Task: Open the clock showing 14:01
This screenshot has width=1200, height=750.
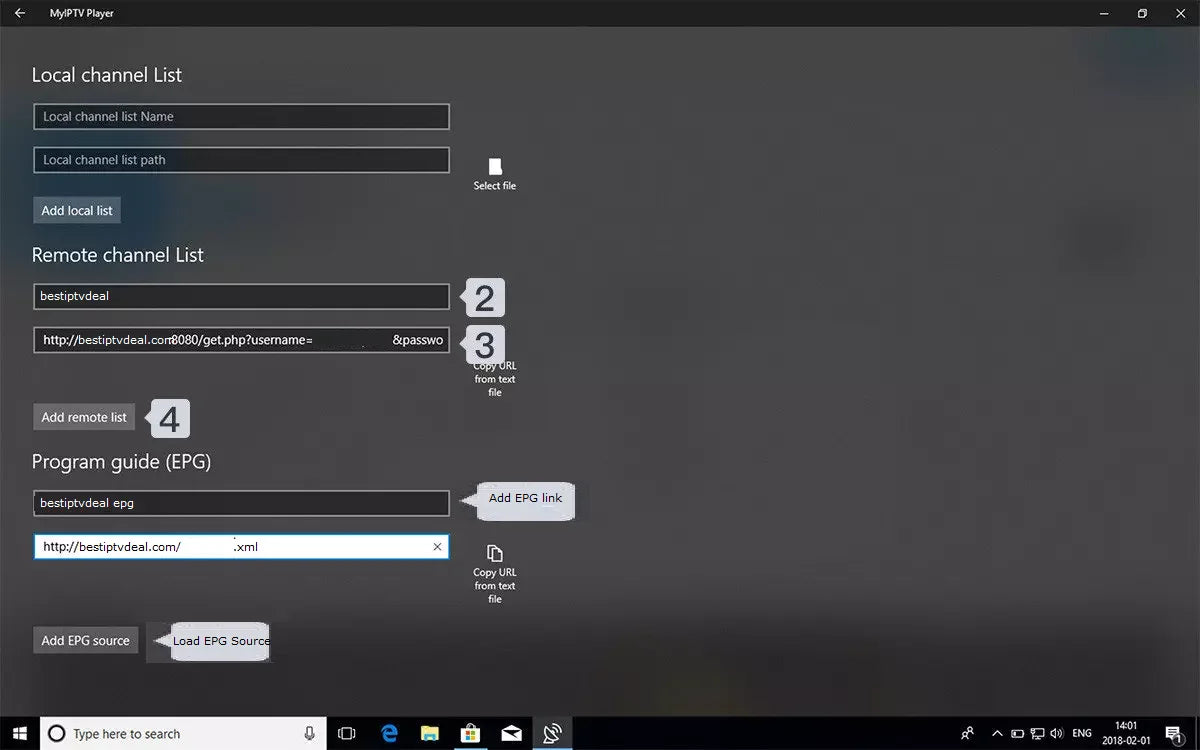Action: point(1126,733)
